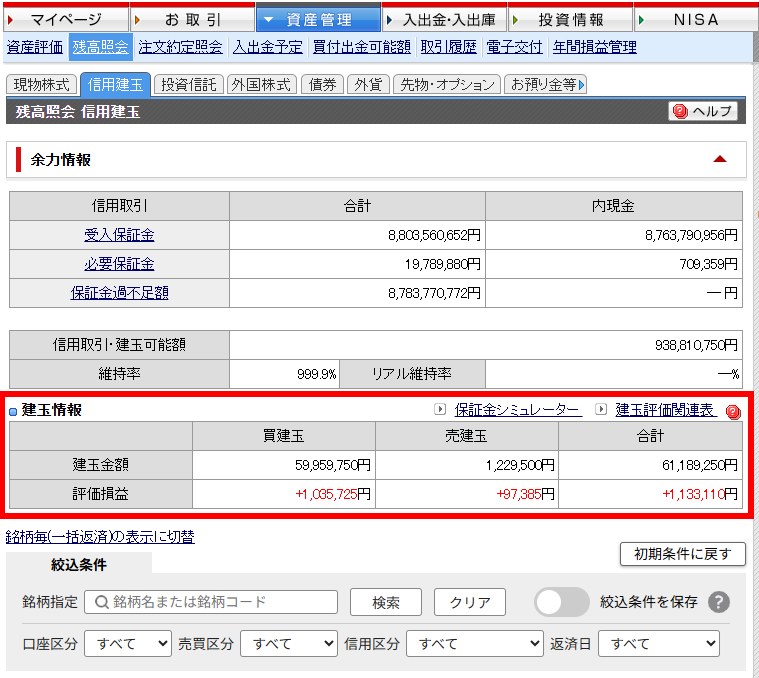
Task: Toggle the 絞込条件を保存 switch
Action: (x=562, y=602)
